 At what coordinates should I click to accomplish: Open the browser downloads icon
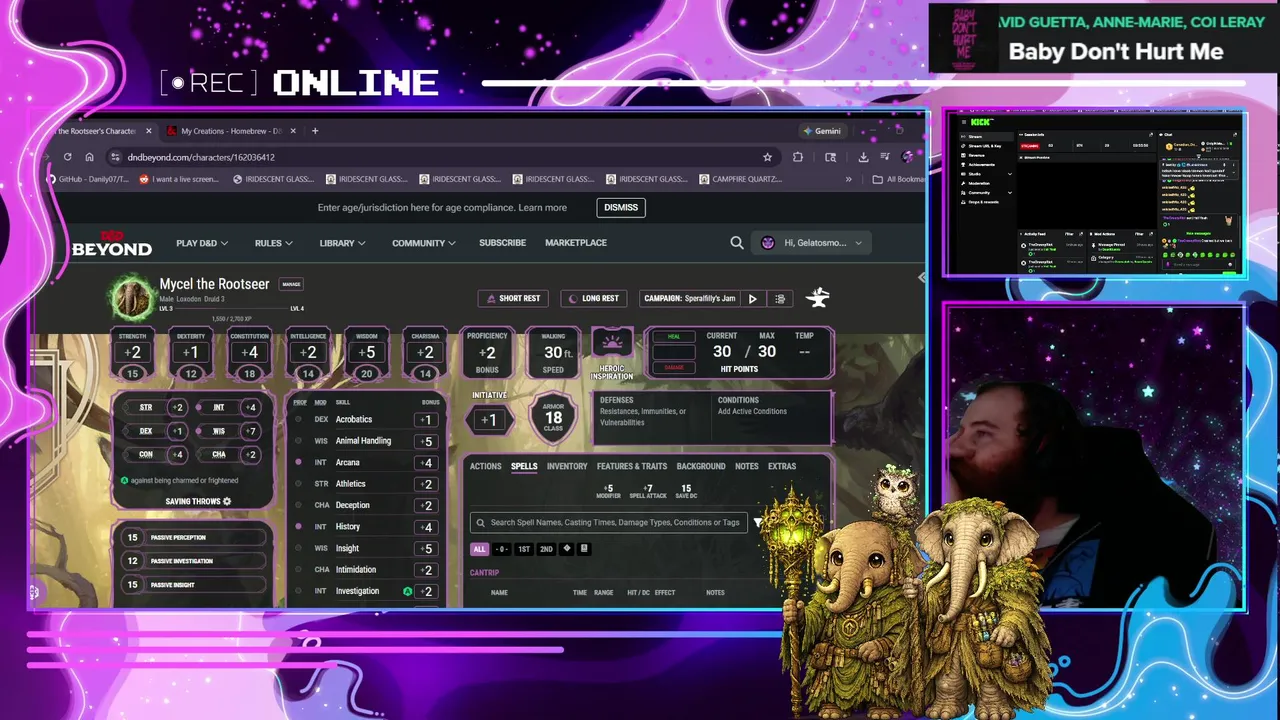(x=863, y=157)
